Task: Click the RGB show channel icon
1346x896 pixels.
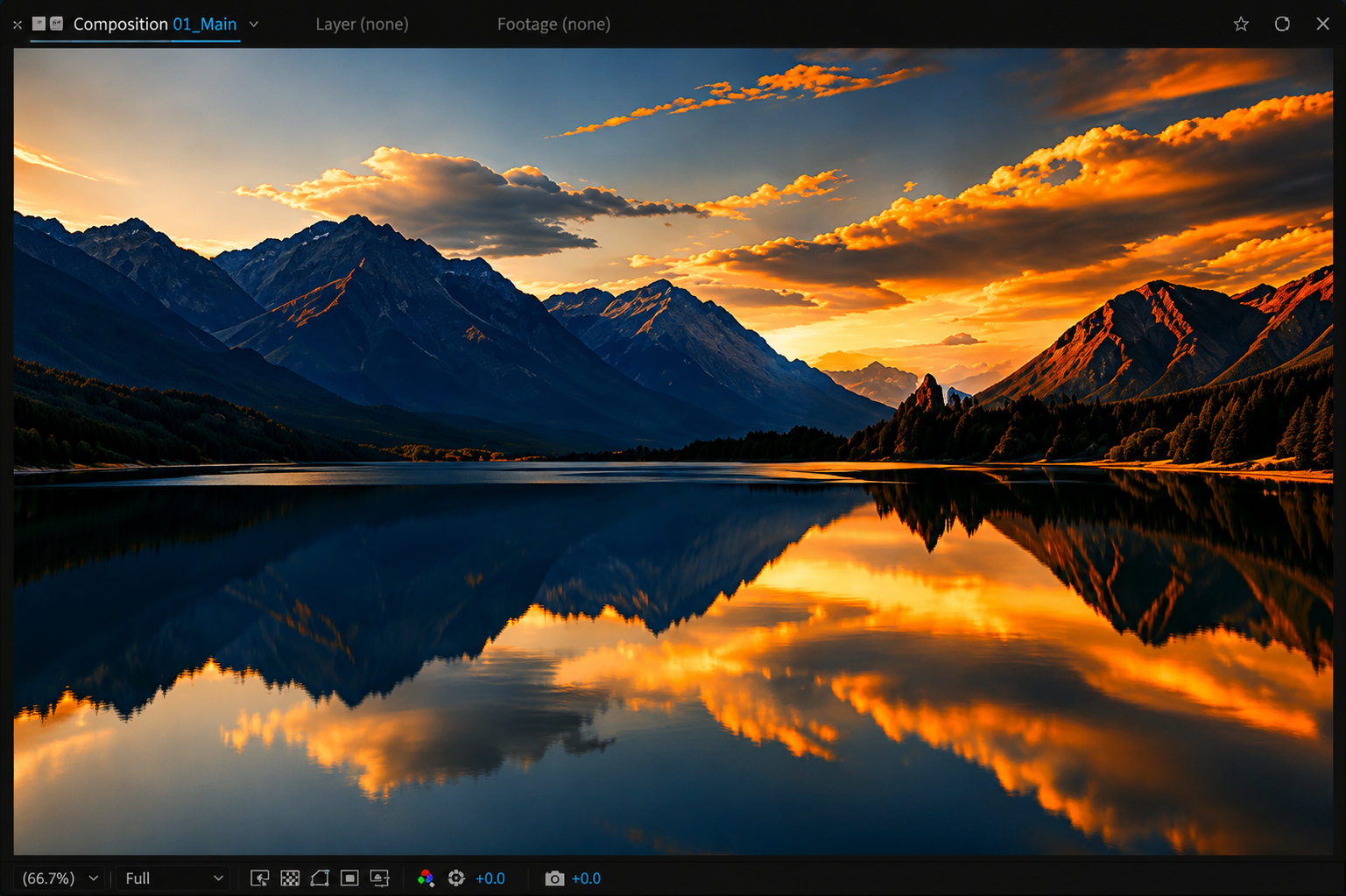Action: [426, 878]
